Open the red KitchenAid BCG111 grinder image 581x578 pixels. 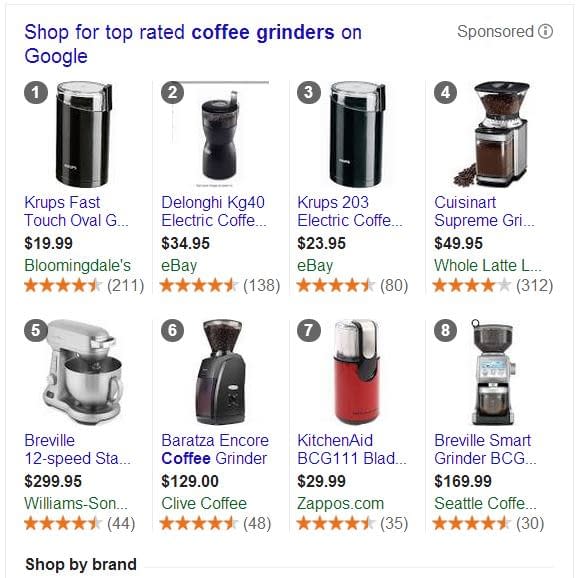click(356, 372)
